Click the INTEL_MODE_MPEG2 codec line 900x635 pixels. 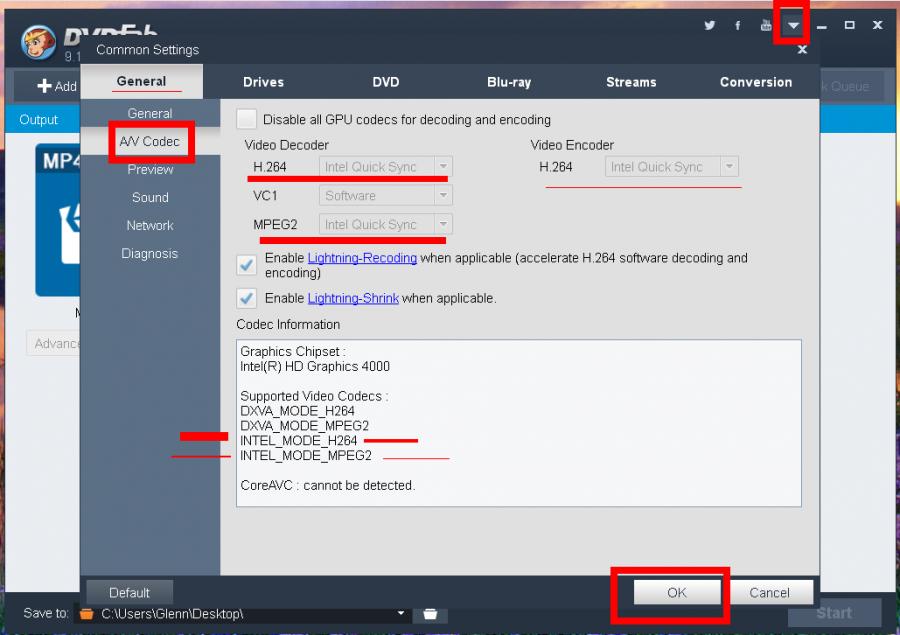coord(306,455)
